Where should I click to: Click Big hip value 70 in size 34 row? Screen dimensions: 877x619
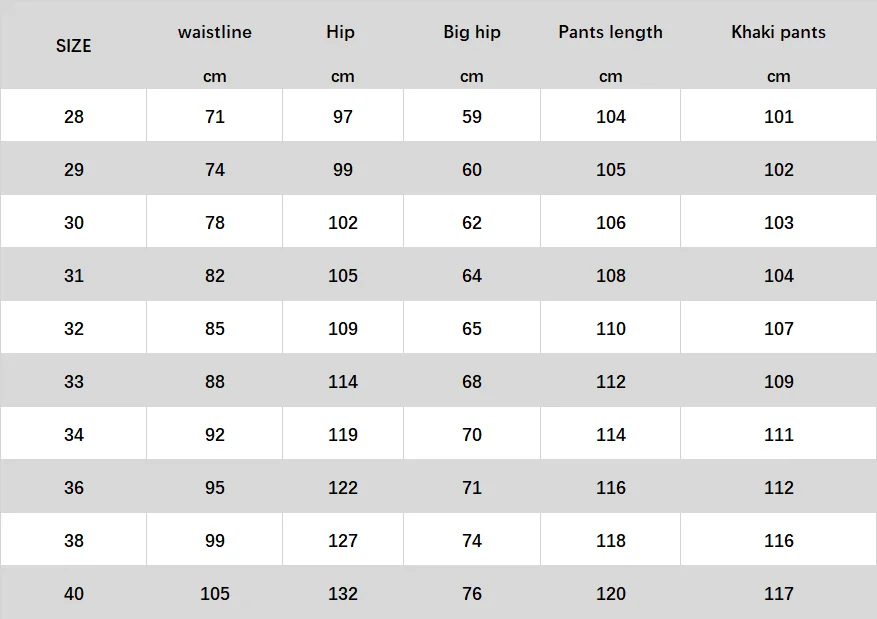tap(471, 434)
